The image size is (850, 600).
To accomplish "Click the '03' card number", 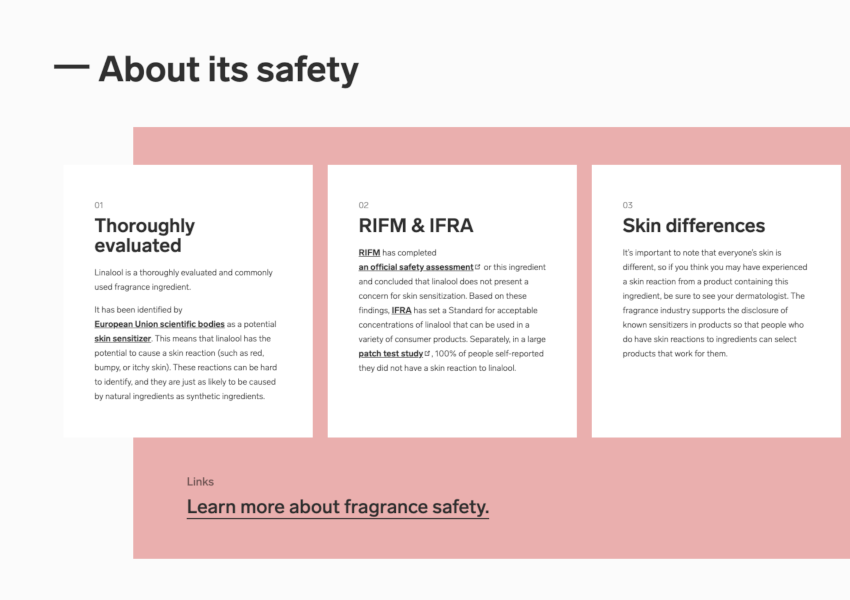I will [x=627, y=205].
